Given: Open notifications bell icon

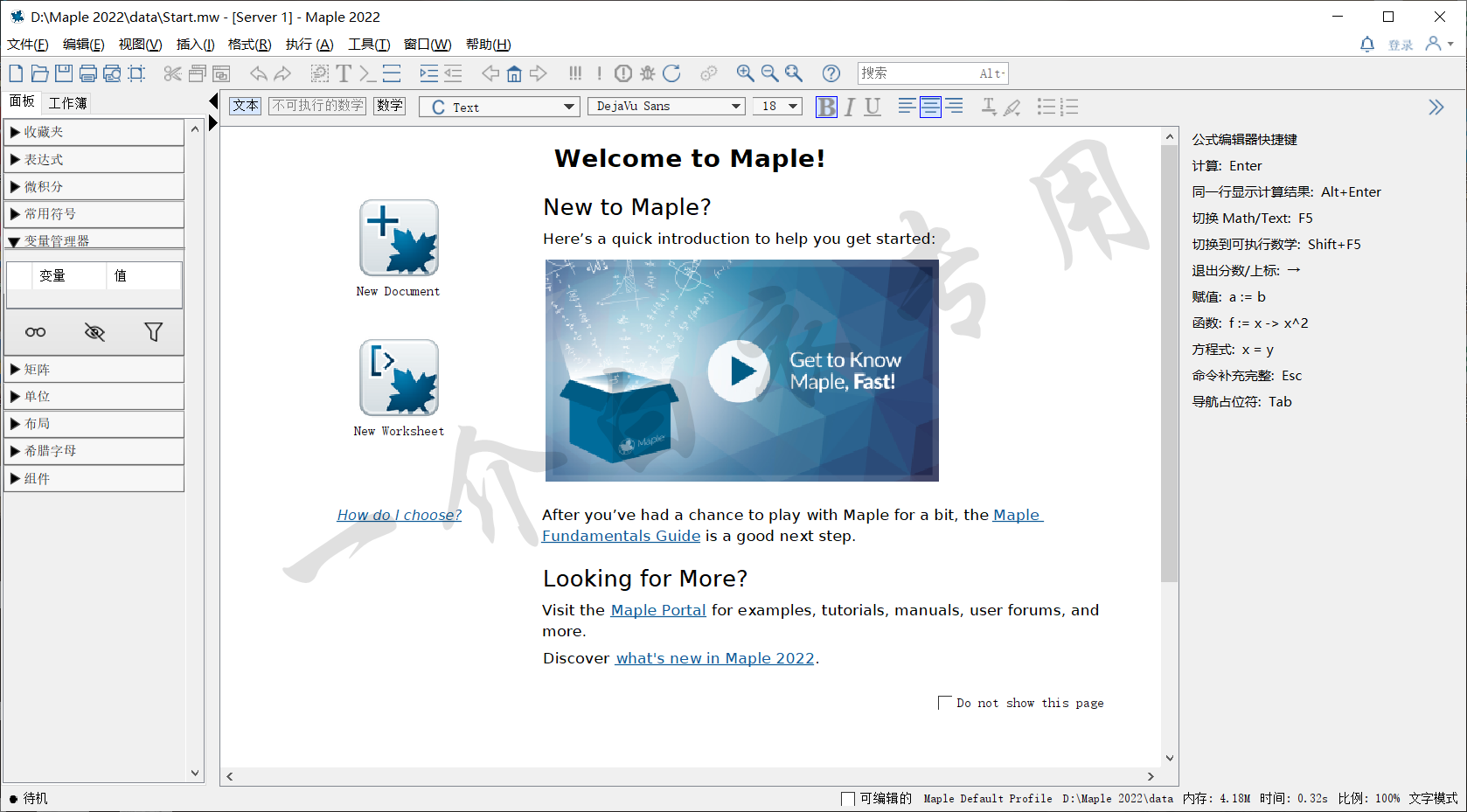Looking at the screenshot, I should 1367,44.
